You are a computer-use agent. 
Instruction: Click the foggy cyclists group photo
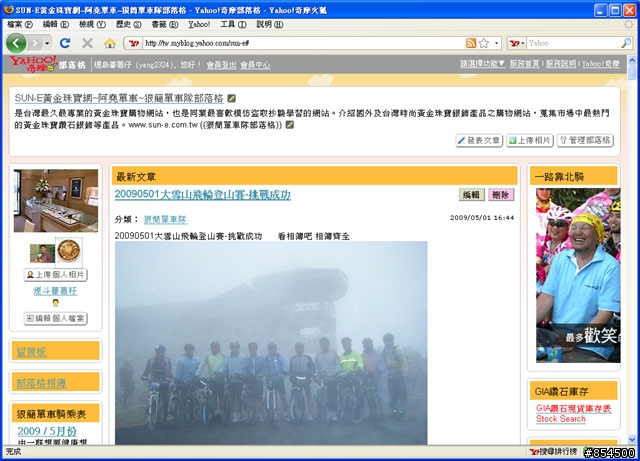271,343
